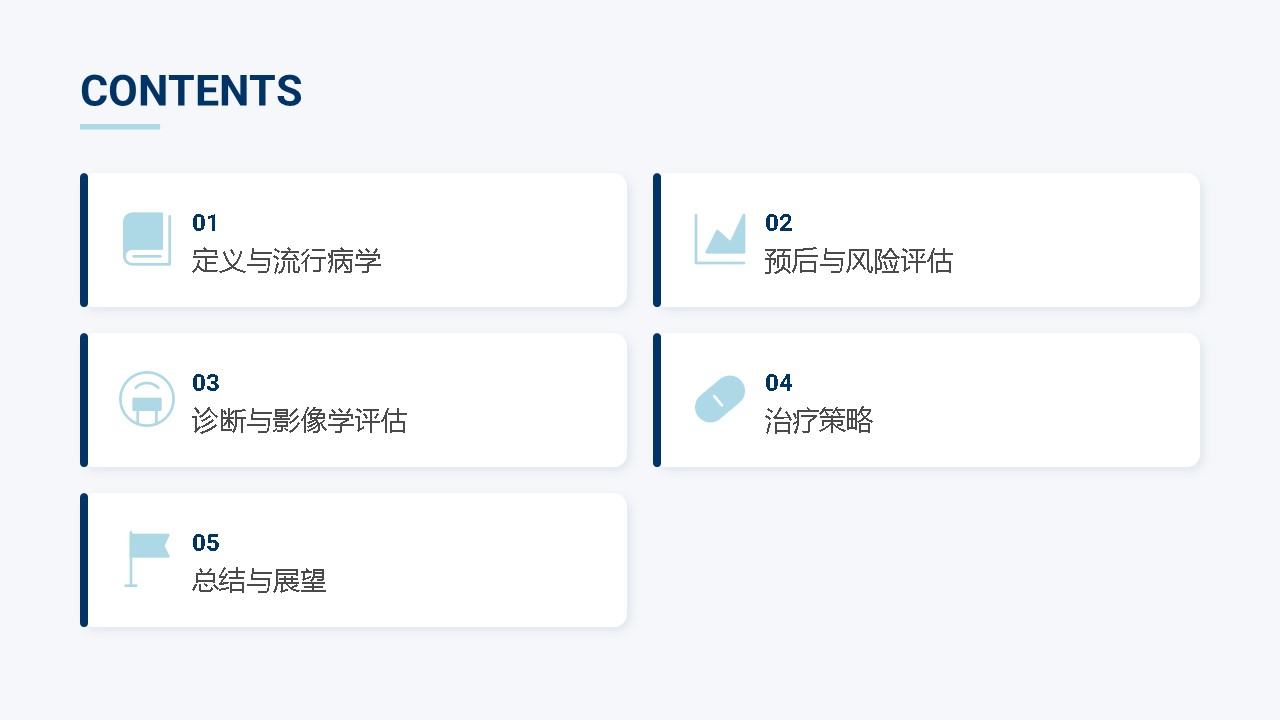The image size is (1280, 720).
Task: Go to the 治疗策略 section title
Action: [x=818, y=422]
